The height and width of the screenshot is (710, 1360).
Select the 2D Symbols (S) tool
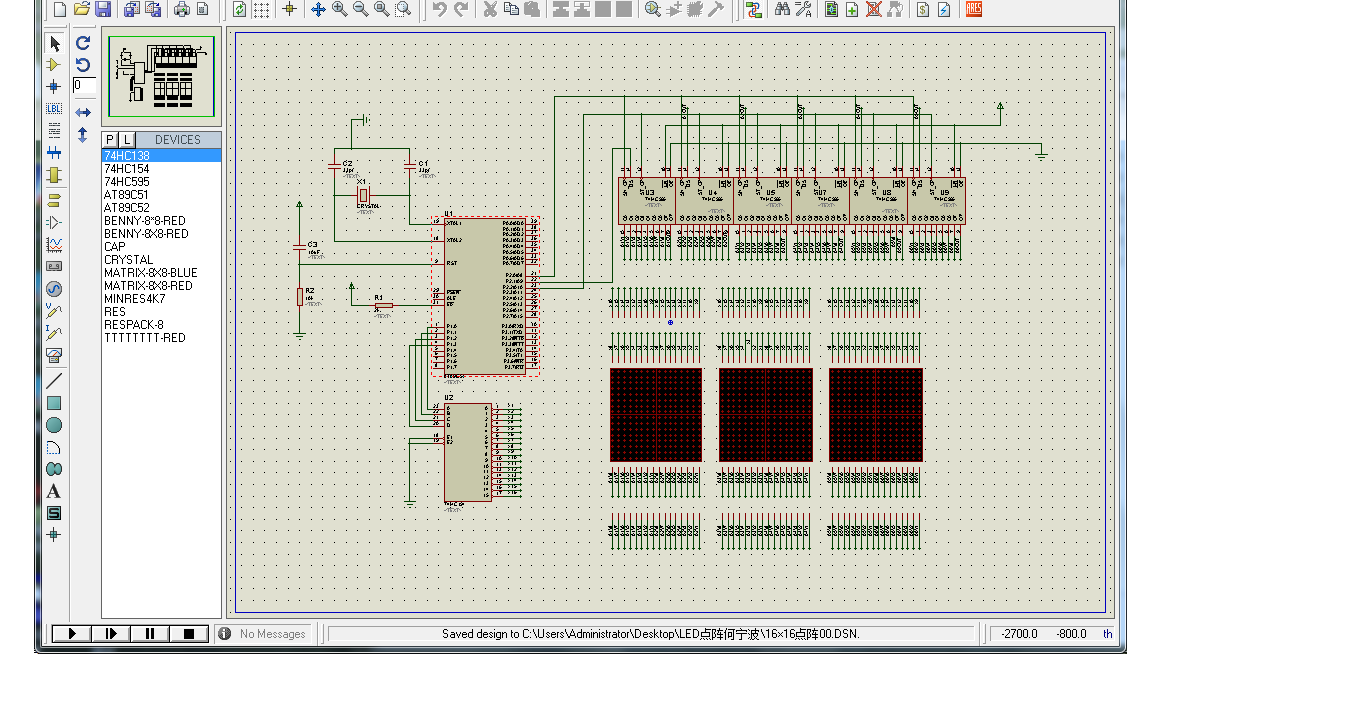coord(54,513)
